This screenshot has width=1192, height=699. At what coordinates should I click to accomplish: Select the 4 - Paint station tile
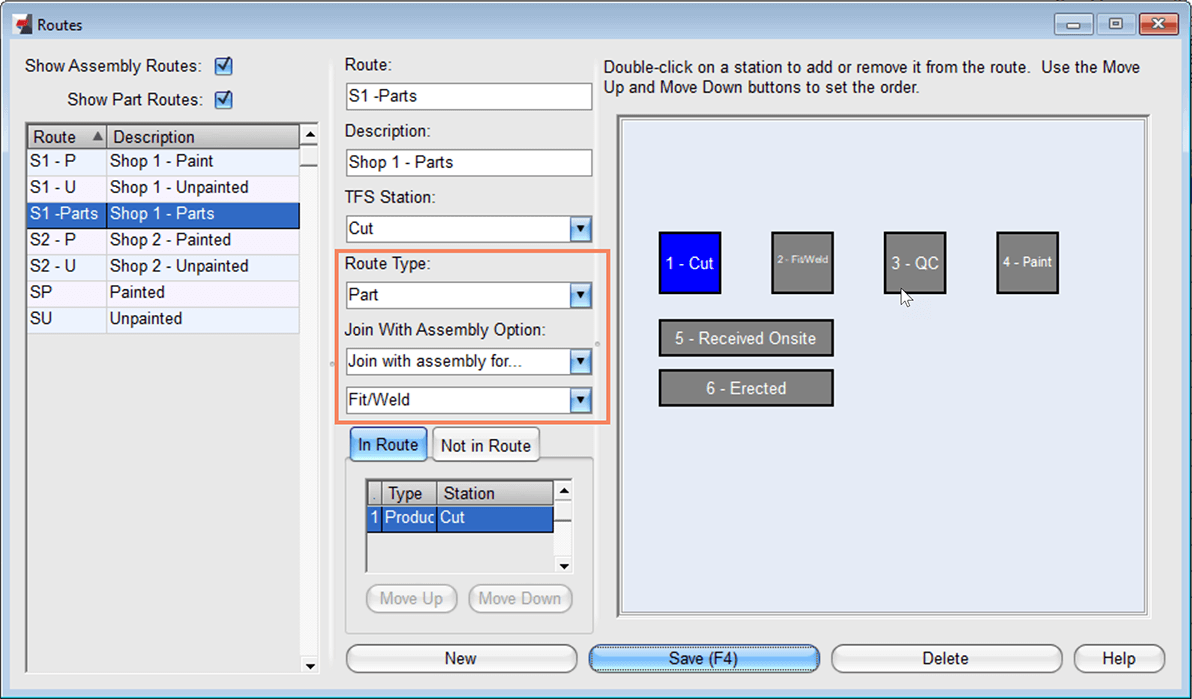(1027, 262)
